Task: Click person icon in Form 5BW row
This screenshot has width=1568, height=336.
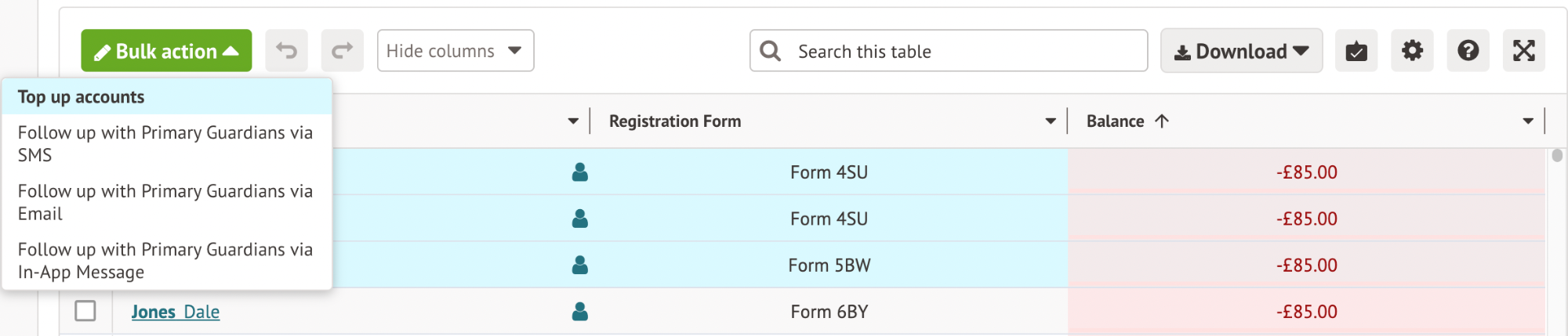Action: [x=580, y=265]
